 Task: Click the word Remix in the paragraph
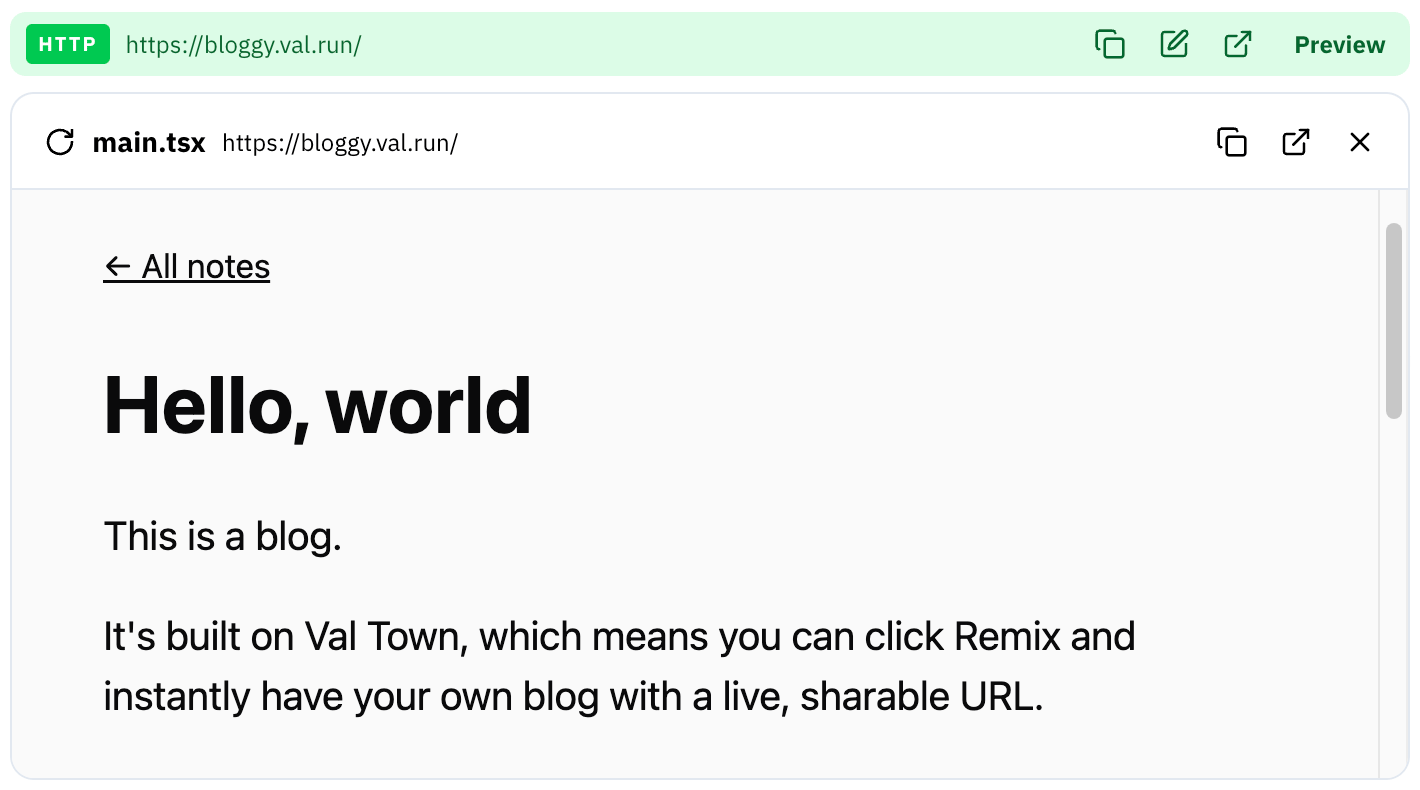(x=1007, y=636)
